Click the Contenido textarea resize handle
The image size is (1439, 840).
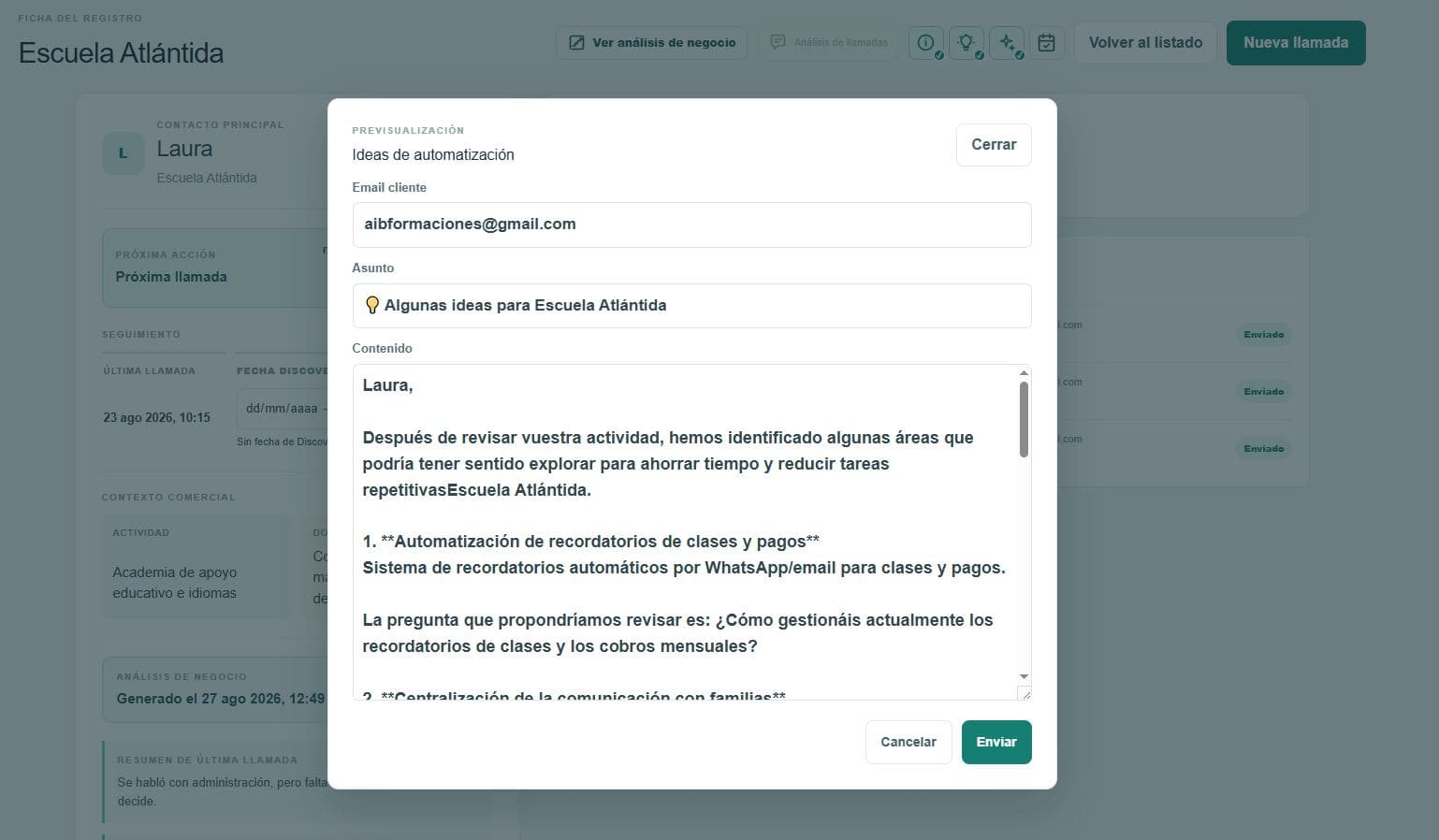1025,693
